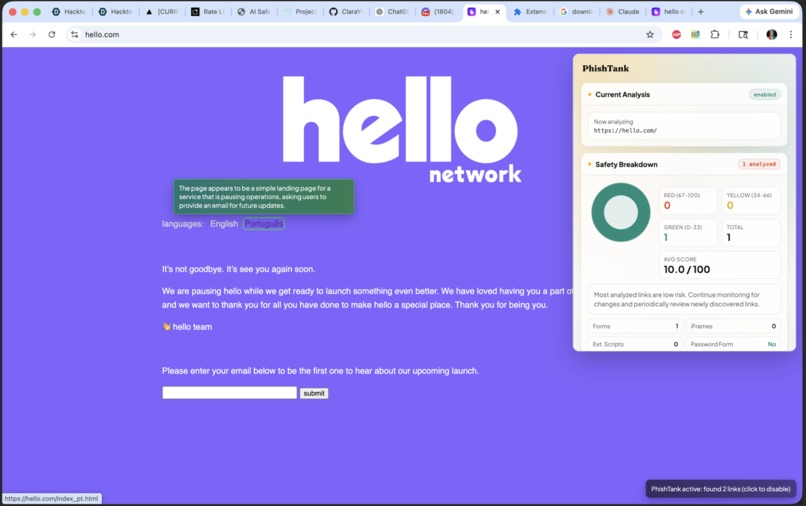Click the extension icon left of the puzzle piece
The height and width of the screenshot is (506, 806).
pos(695,34)
